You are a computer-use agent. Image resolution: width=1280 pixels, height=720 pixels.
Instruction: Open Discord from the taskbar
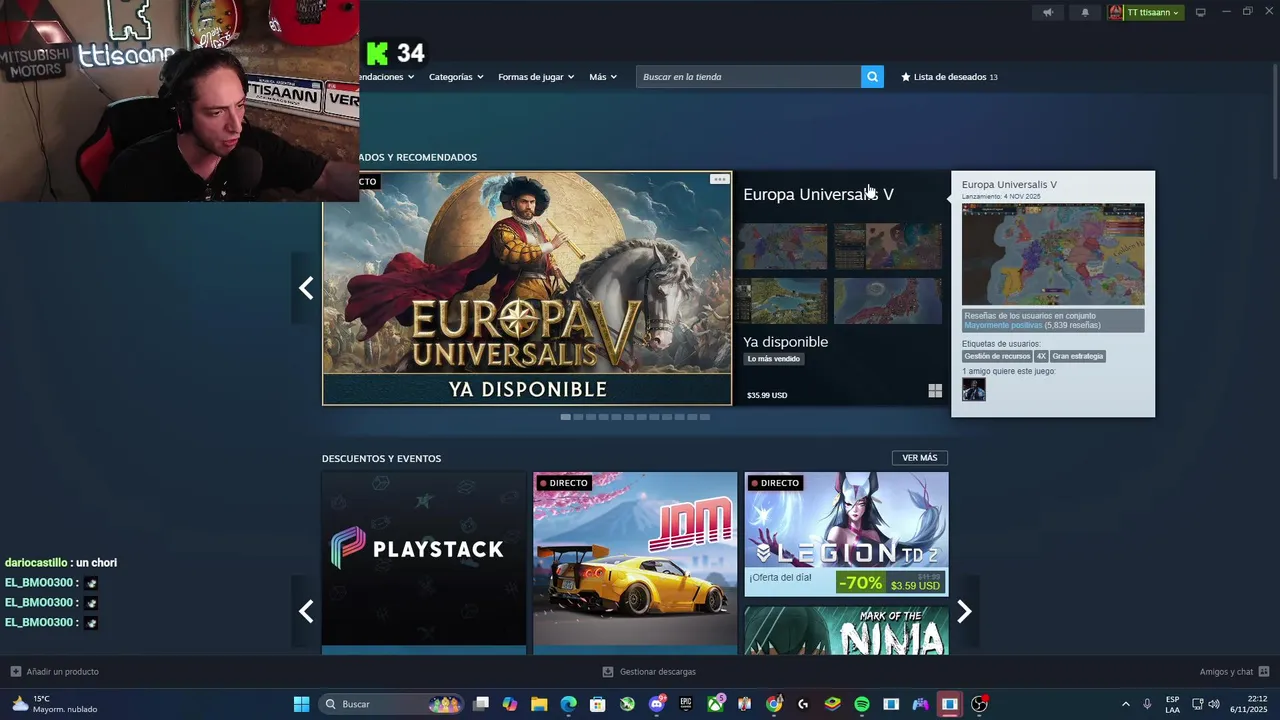click(x=657, y=704)
